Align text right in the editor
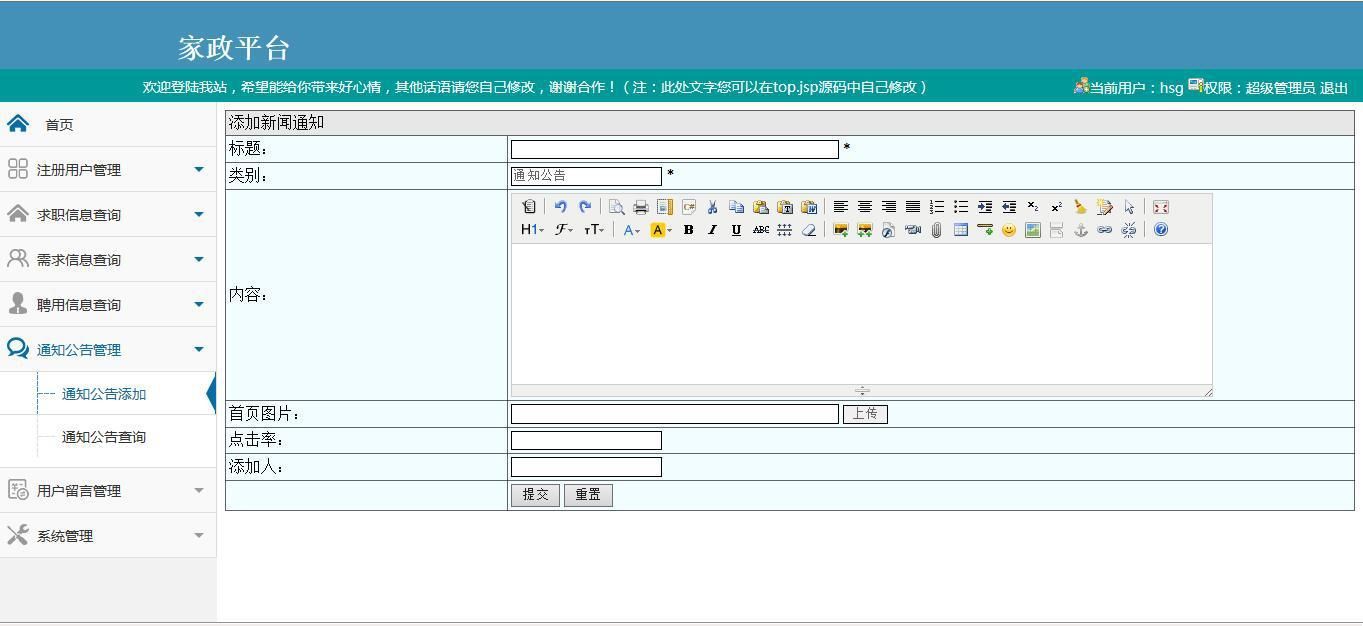The height and width of the screenshot is (626, 1363). tap(889, 207)
